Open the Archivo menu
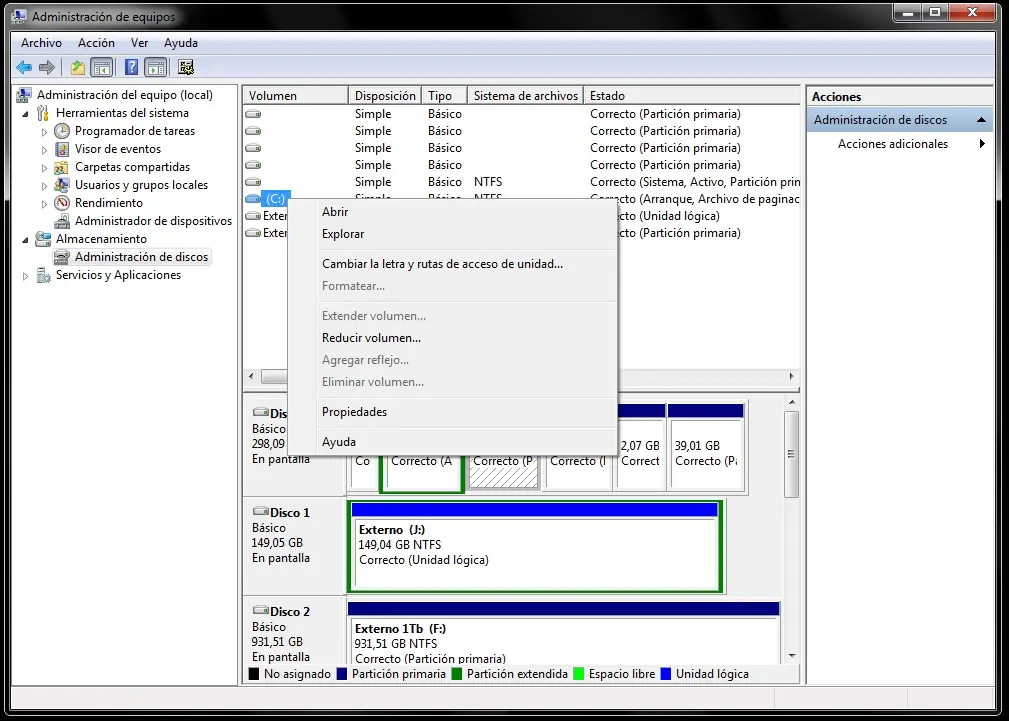The image size is (1009, 721). (41, 43)
